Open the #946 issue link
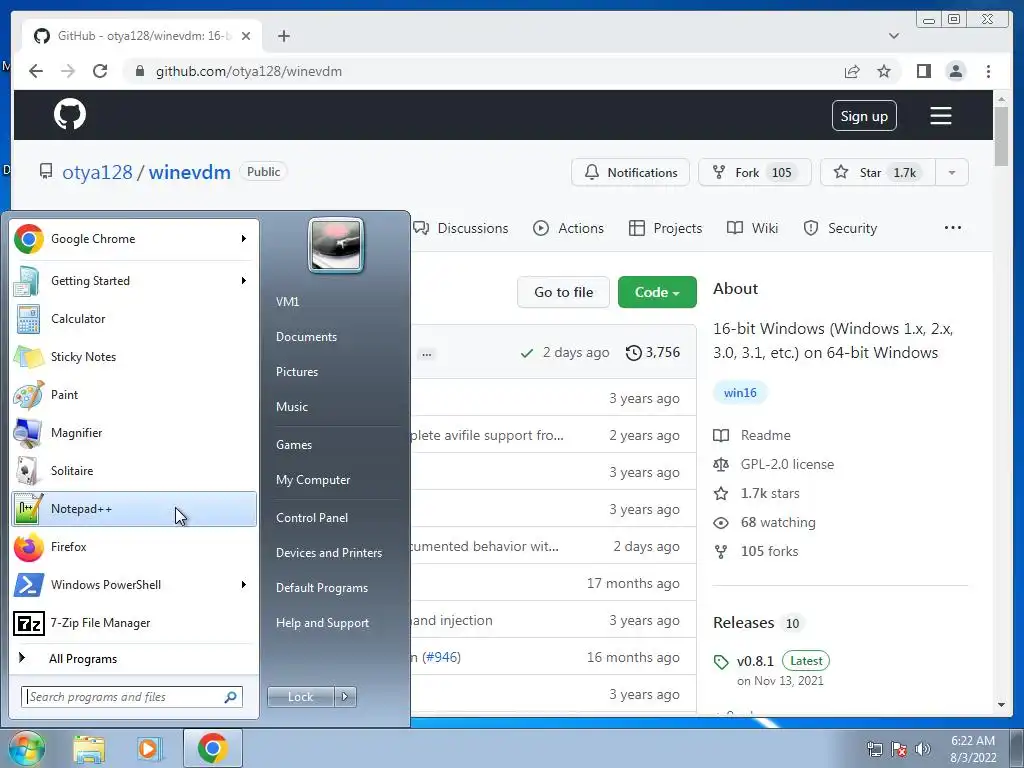Screen dimensions: 1024x768 click(x=442, y=657)
